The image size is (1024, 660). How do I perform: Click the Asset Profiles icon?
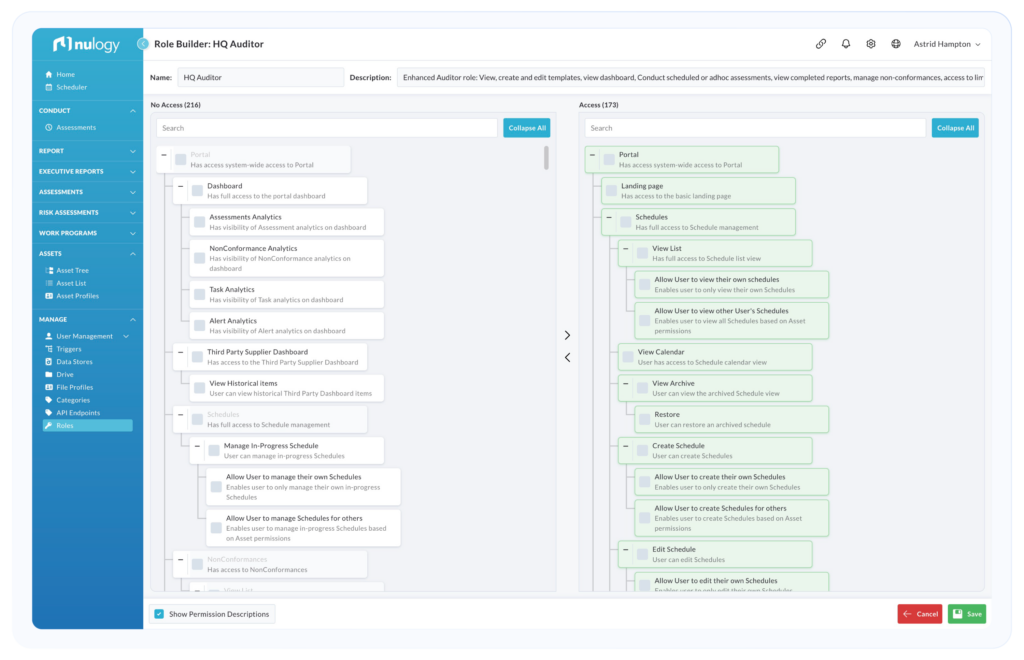(49, 296)
